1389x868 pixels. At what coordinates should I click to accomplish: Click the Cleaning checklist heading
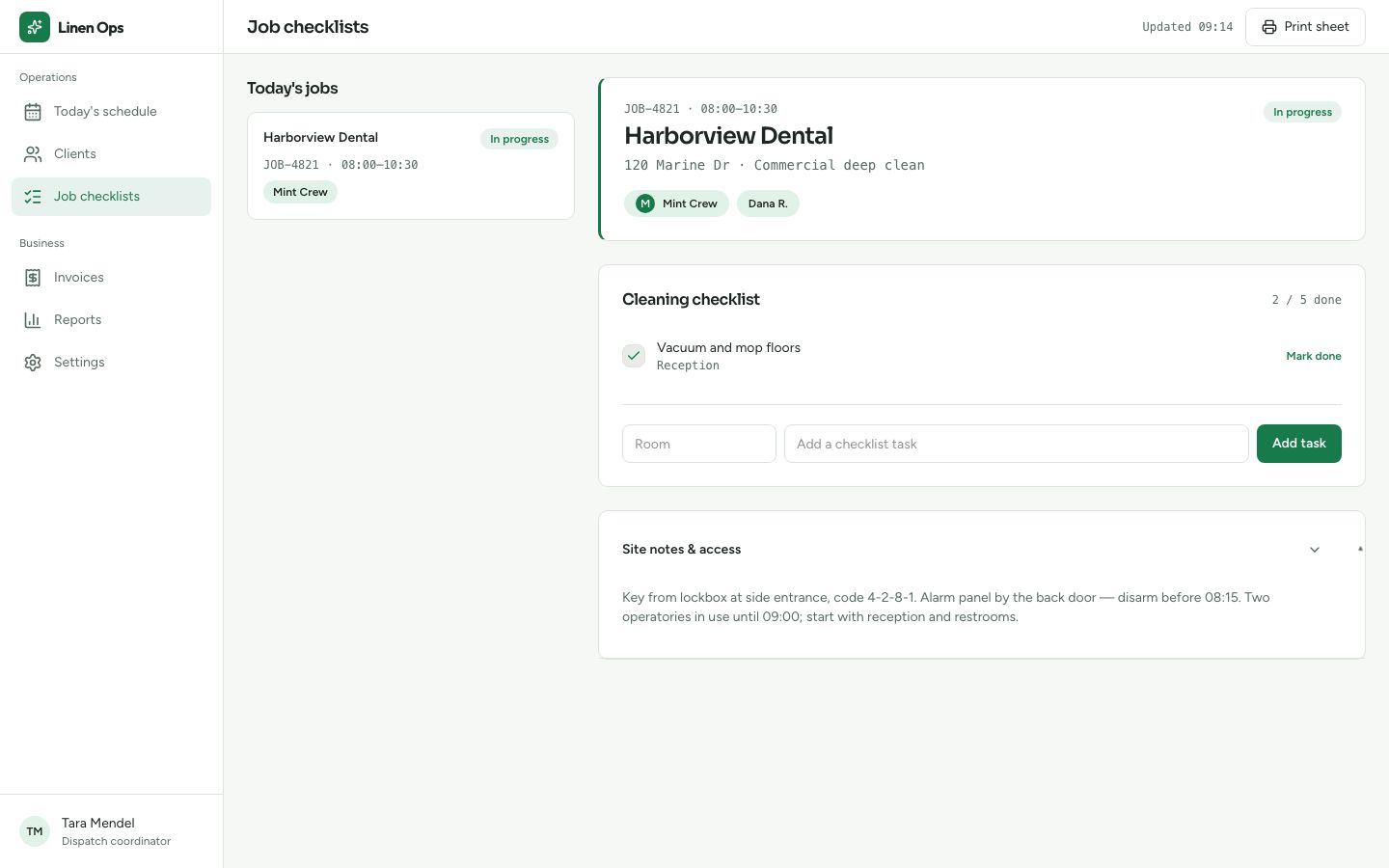(x=691, y=300)
